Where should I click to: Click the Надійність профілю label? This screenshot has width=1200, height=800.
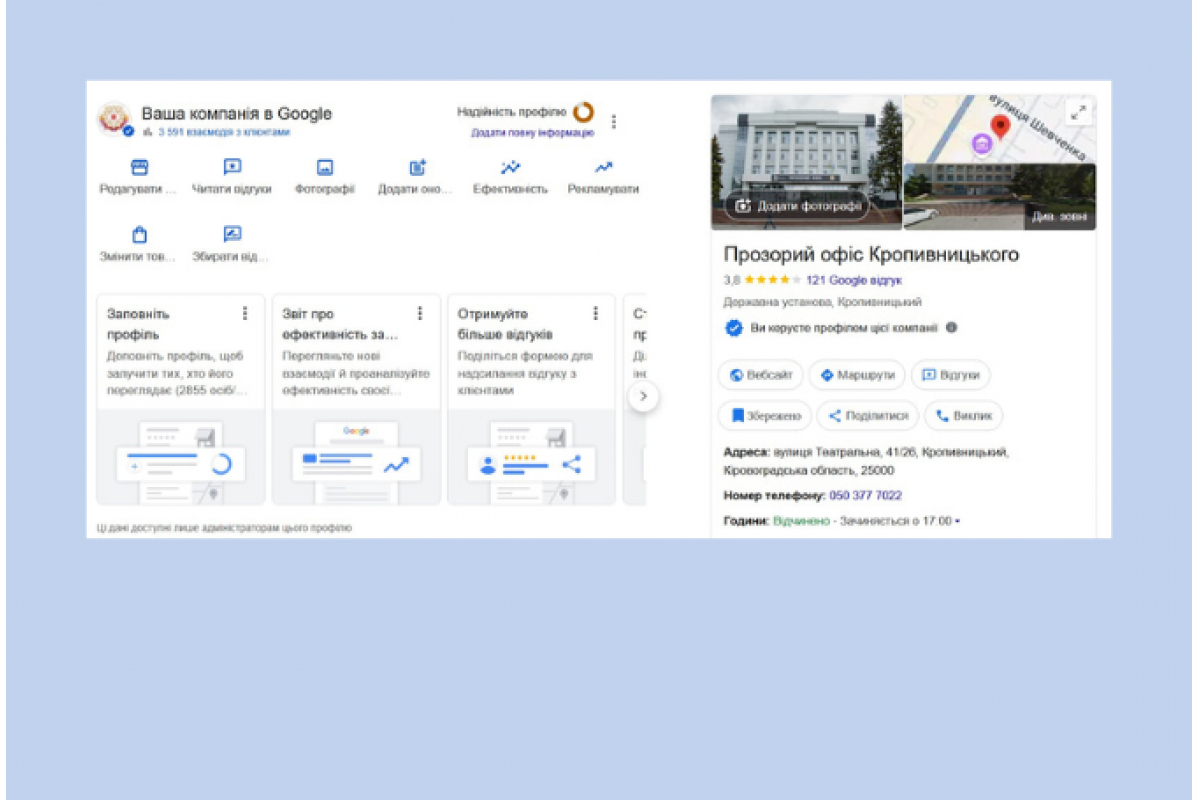pos(511,112)
